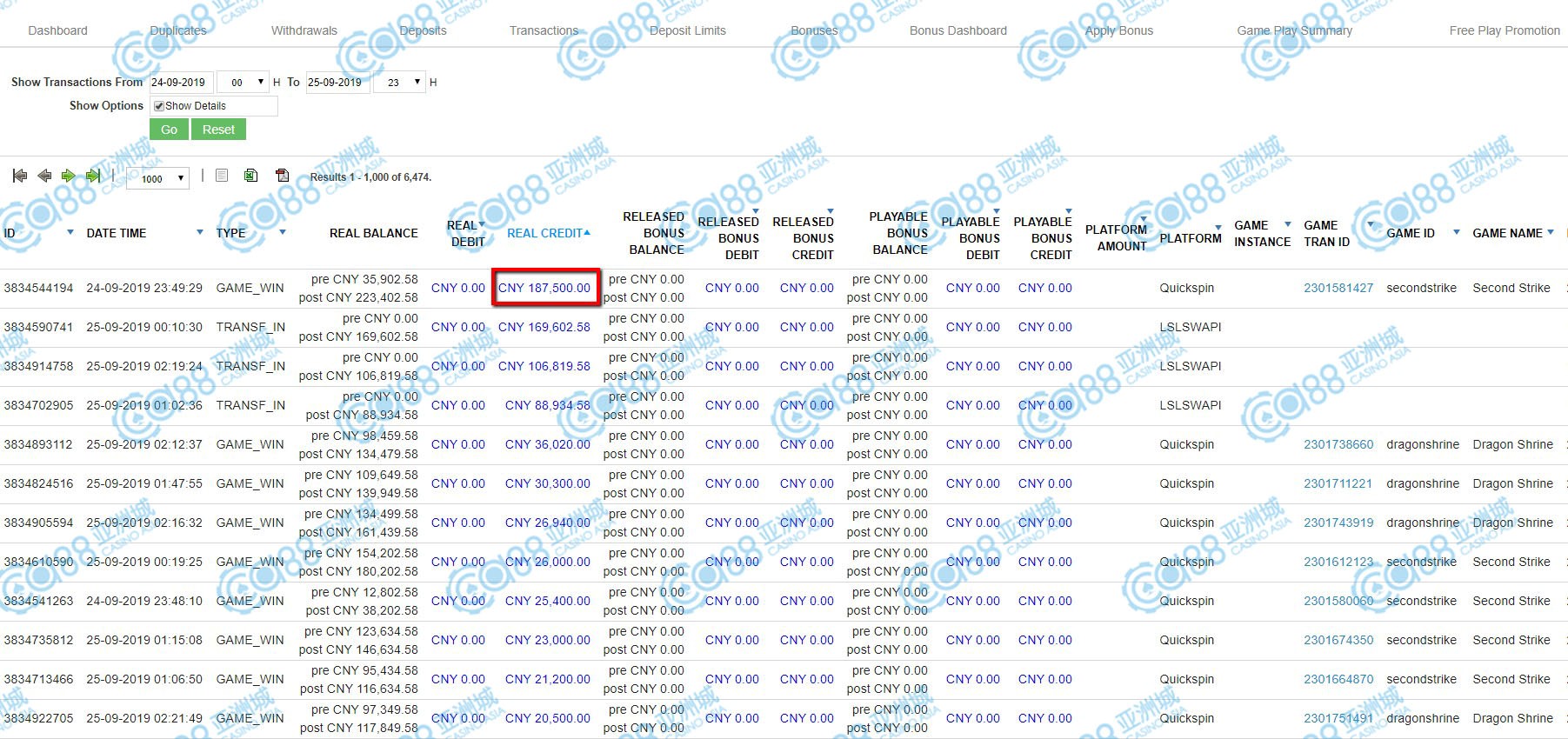Open game transaction 2301664870

(1338, 679)
